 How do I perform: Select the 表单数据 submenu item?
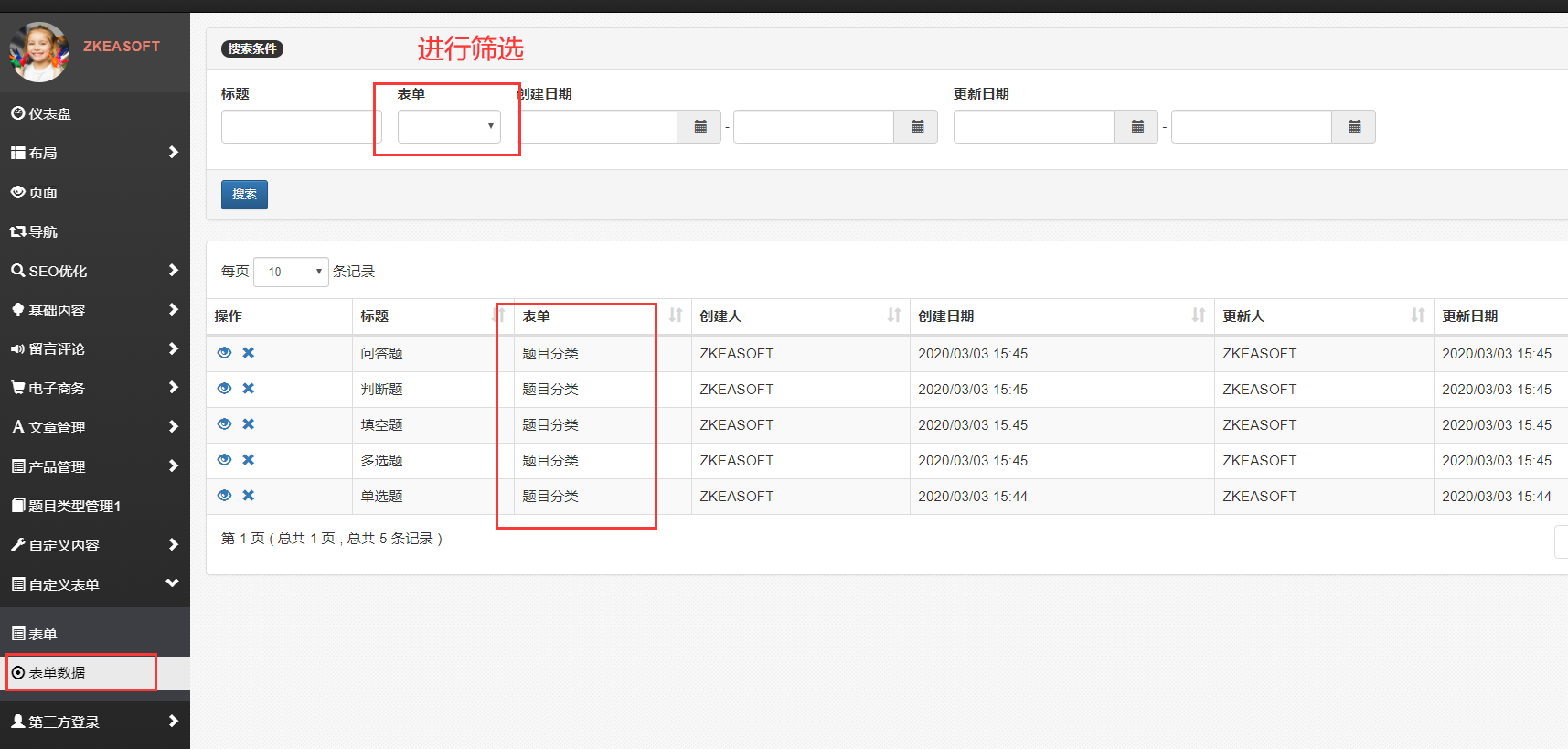(x=95, y=672)
